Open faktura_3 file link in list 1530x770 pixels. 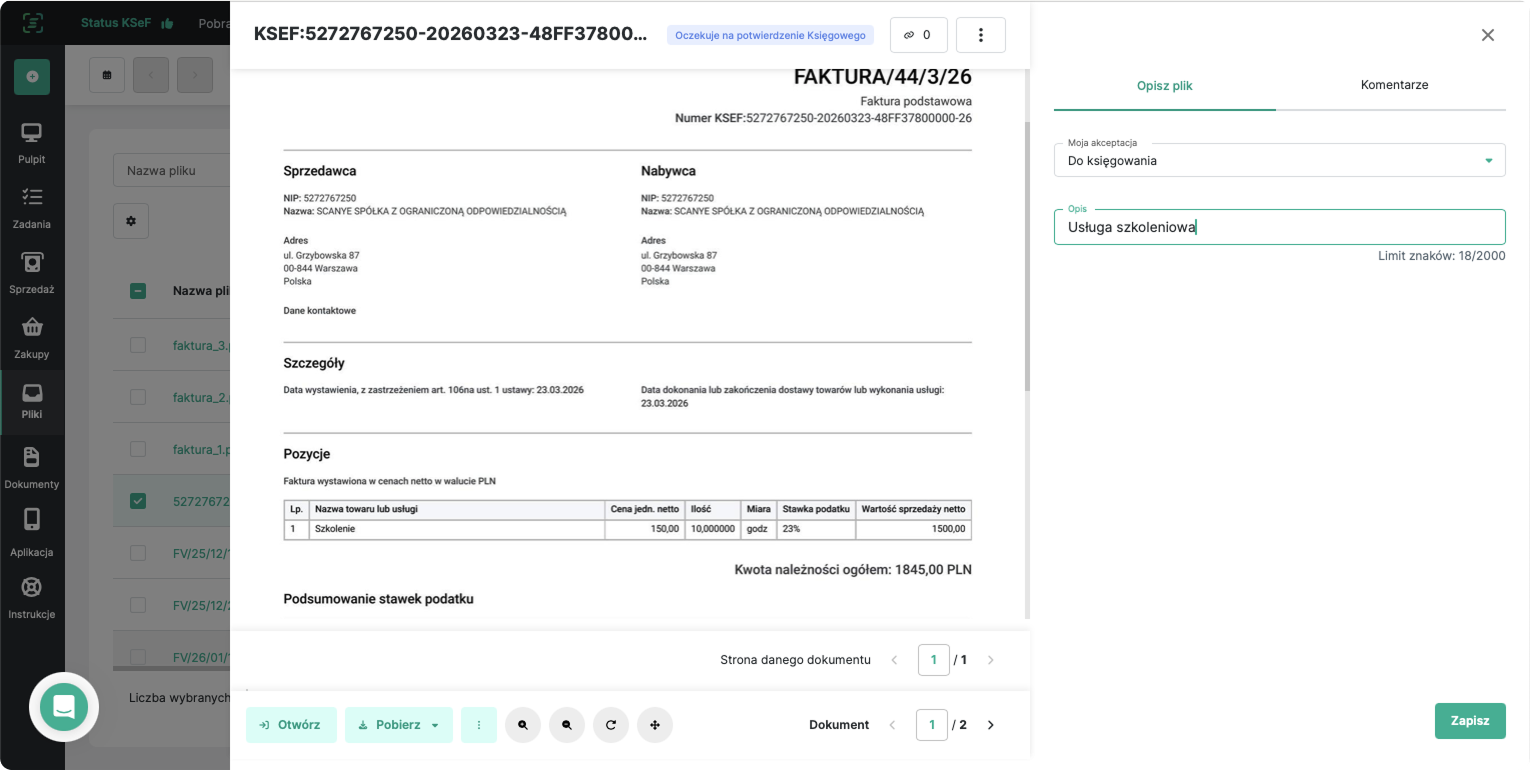(x=201, y=345)
